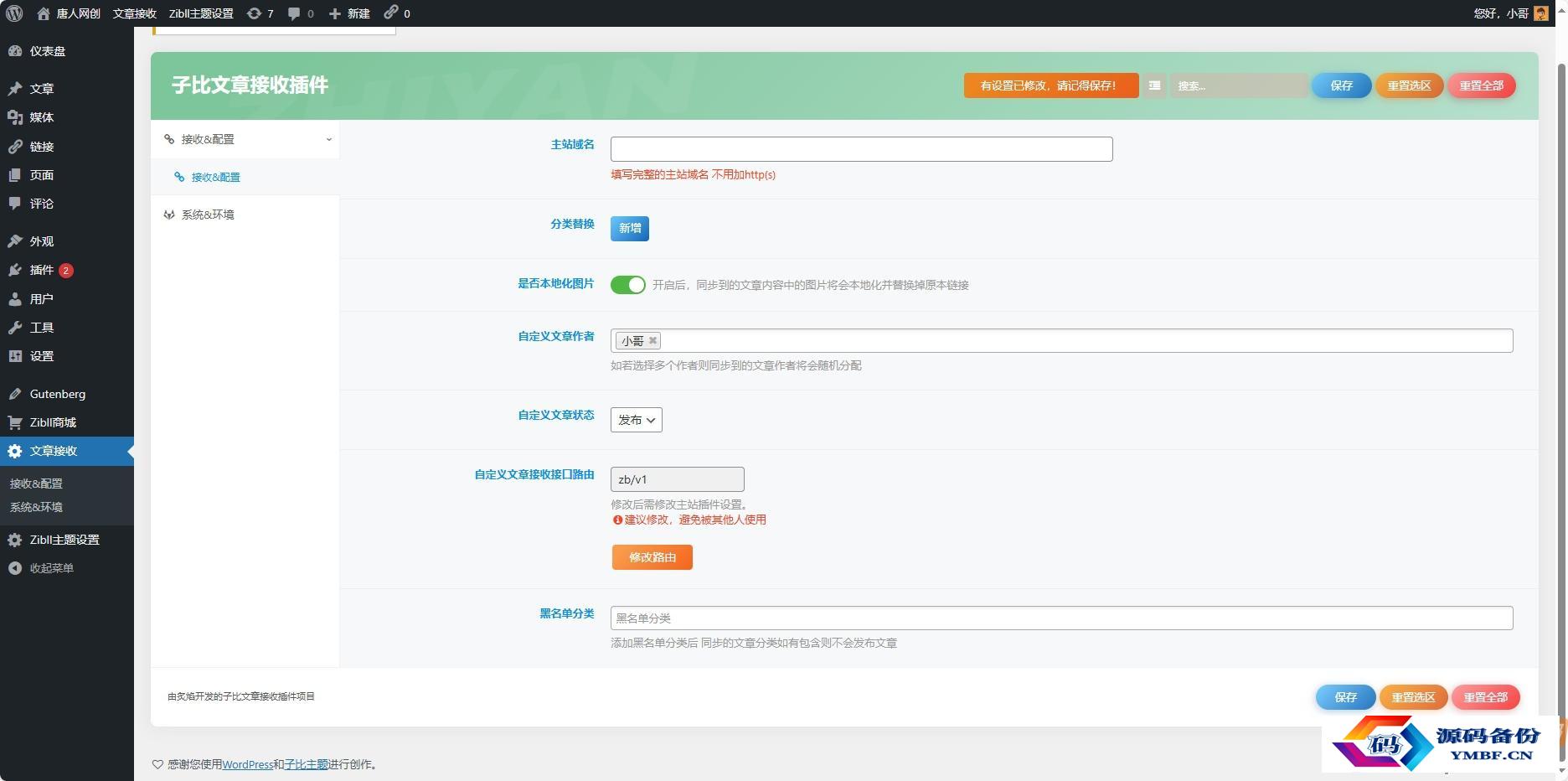Focus 黑名单分类 input field
This screenshot has height=781, width=1568.
tap(1061, 618)
